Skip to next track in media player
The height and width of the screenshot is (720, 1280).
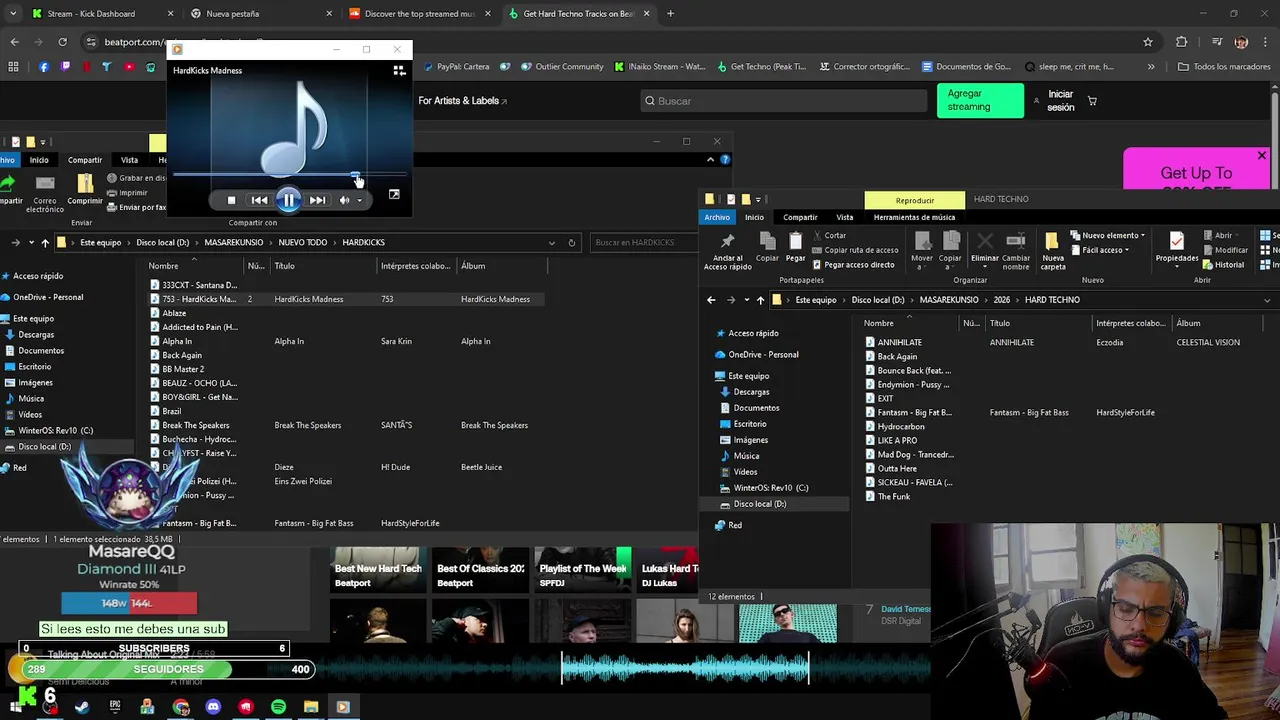click(317, 200)
